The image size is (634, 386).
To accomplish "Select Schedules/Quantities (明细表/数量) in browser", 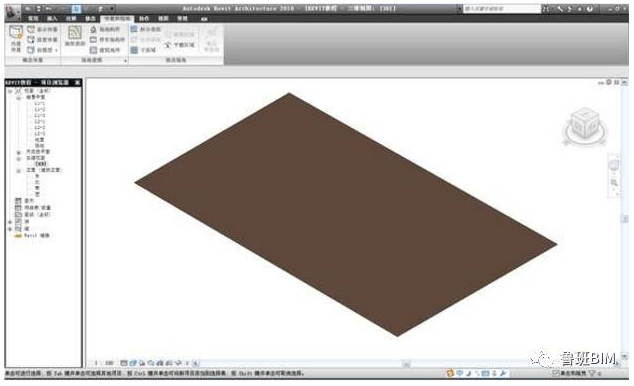I will [x=38, y=208].
